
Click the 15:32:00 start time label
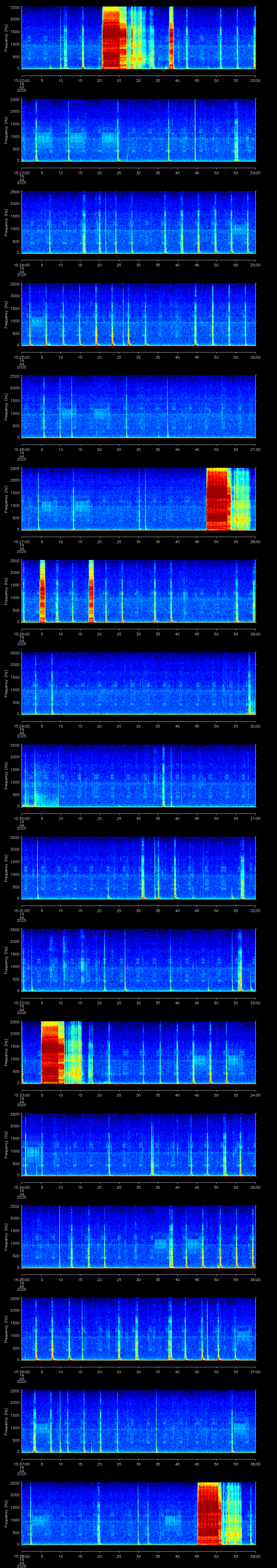(21, 1003)
